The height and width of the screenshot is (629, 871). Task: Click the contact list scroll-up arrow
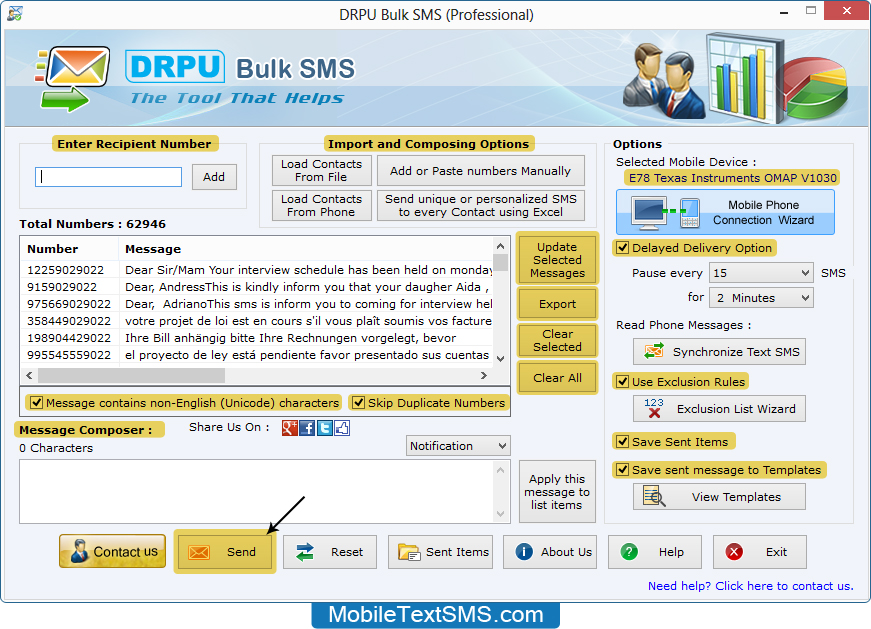coord(500,246)
